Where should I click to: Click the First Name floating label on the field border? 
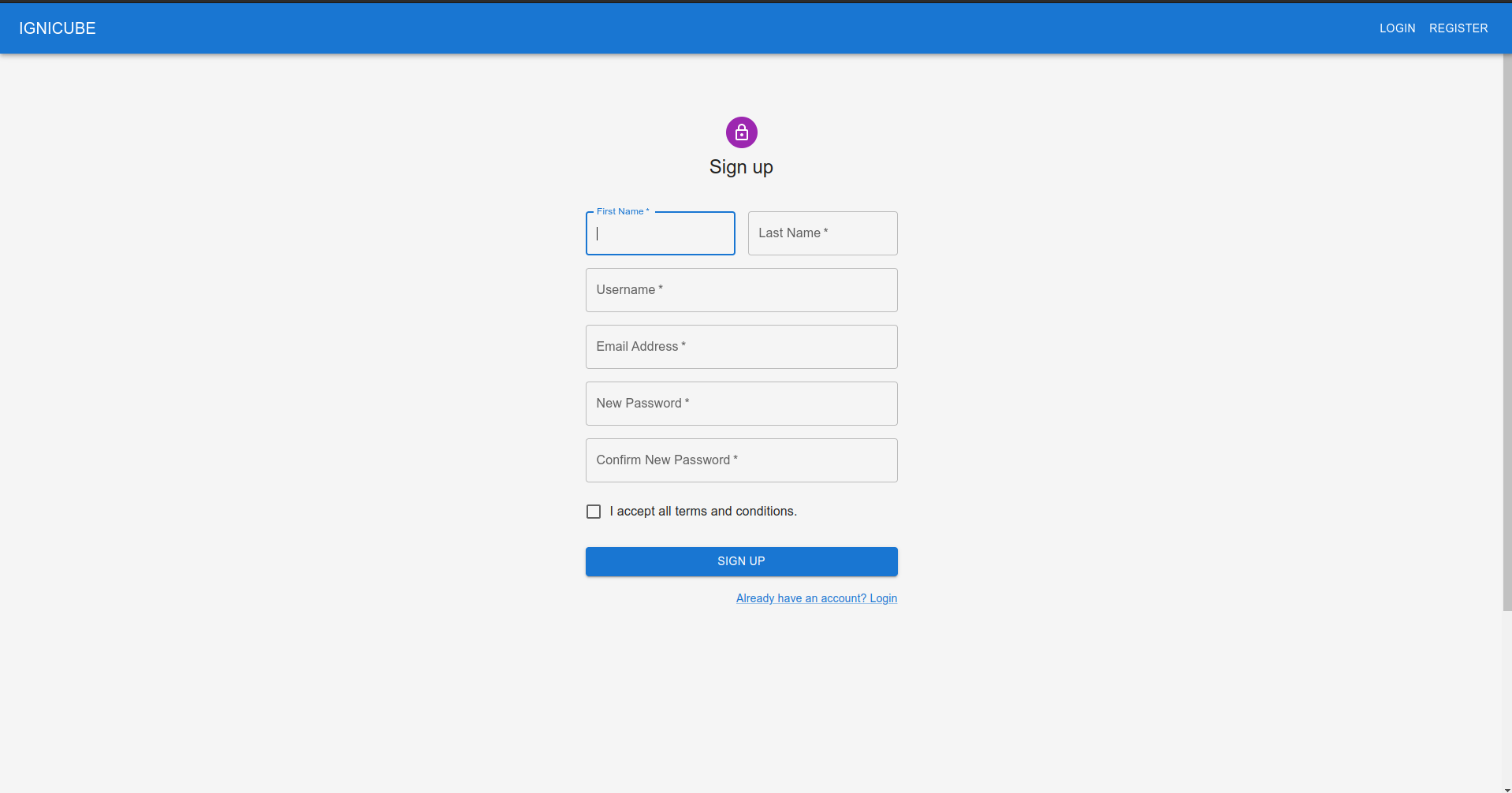click(621, 211)
